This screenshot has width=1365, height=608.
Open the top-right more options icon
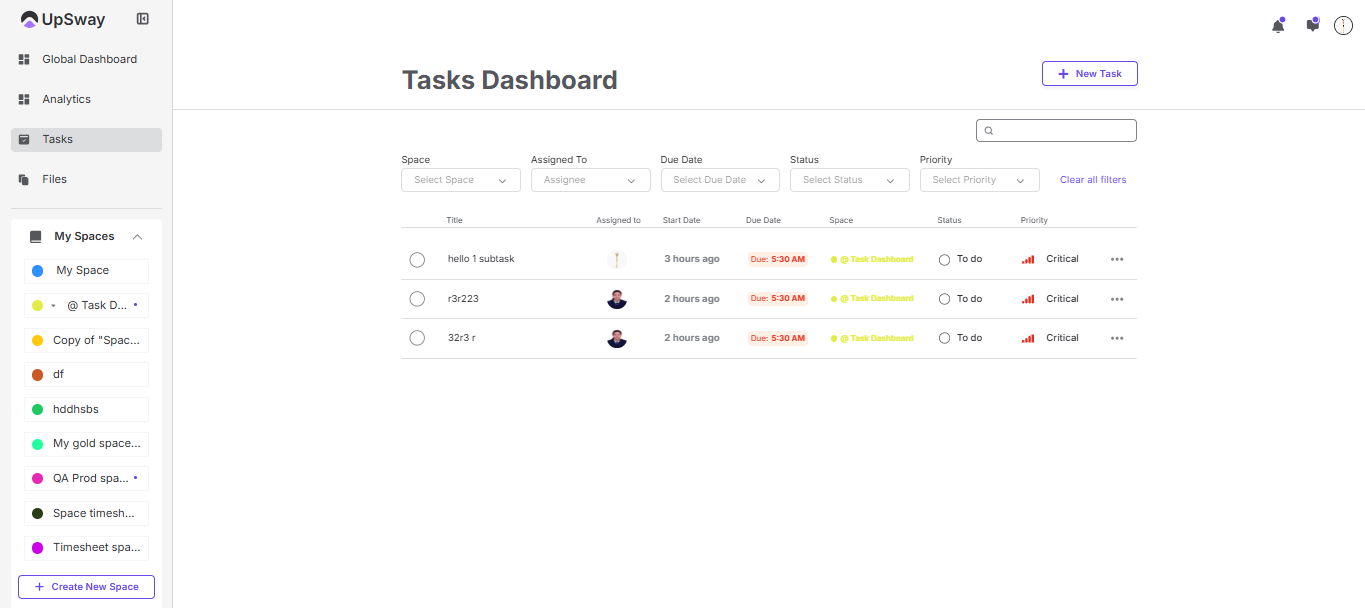[1343, 26]
